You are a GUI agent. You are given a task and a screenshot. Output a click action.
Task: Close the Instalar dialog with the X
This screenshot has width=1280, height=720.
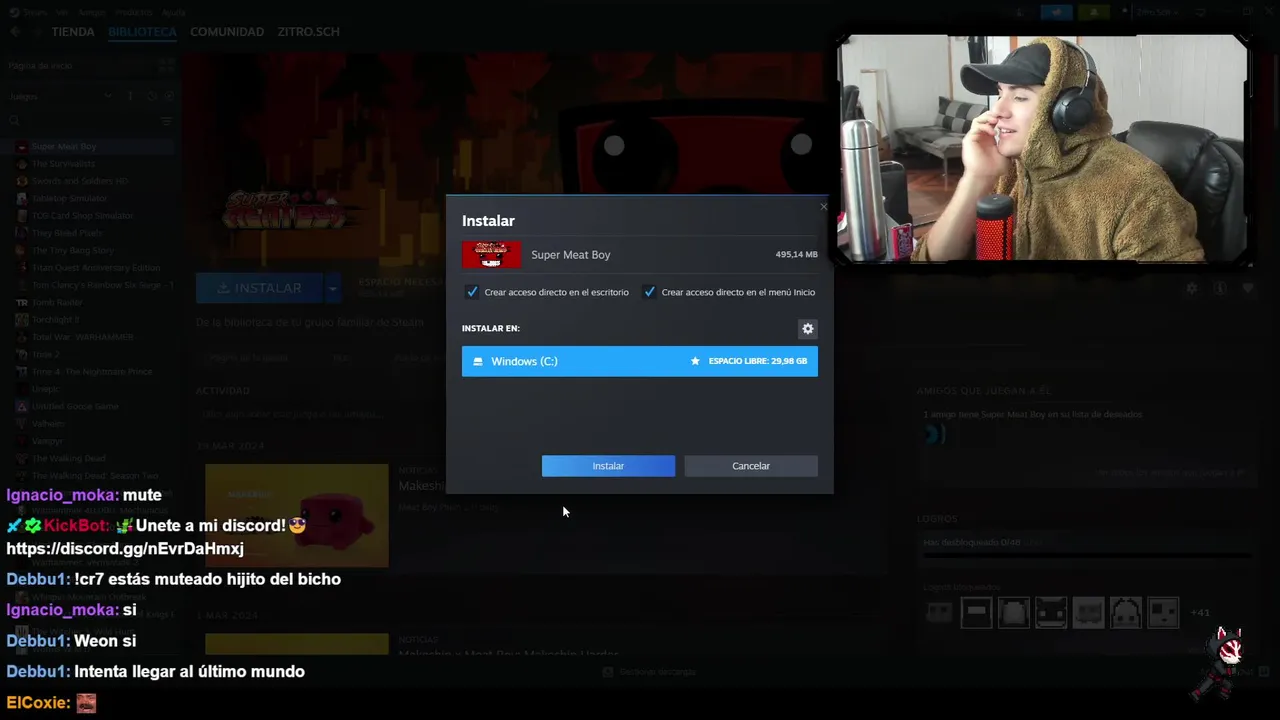[823, 207]
